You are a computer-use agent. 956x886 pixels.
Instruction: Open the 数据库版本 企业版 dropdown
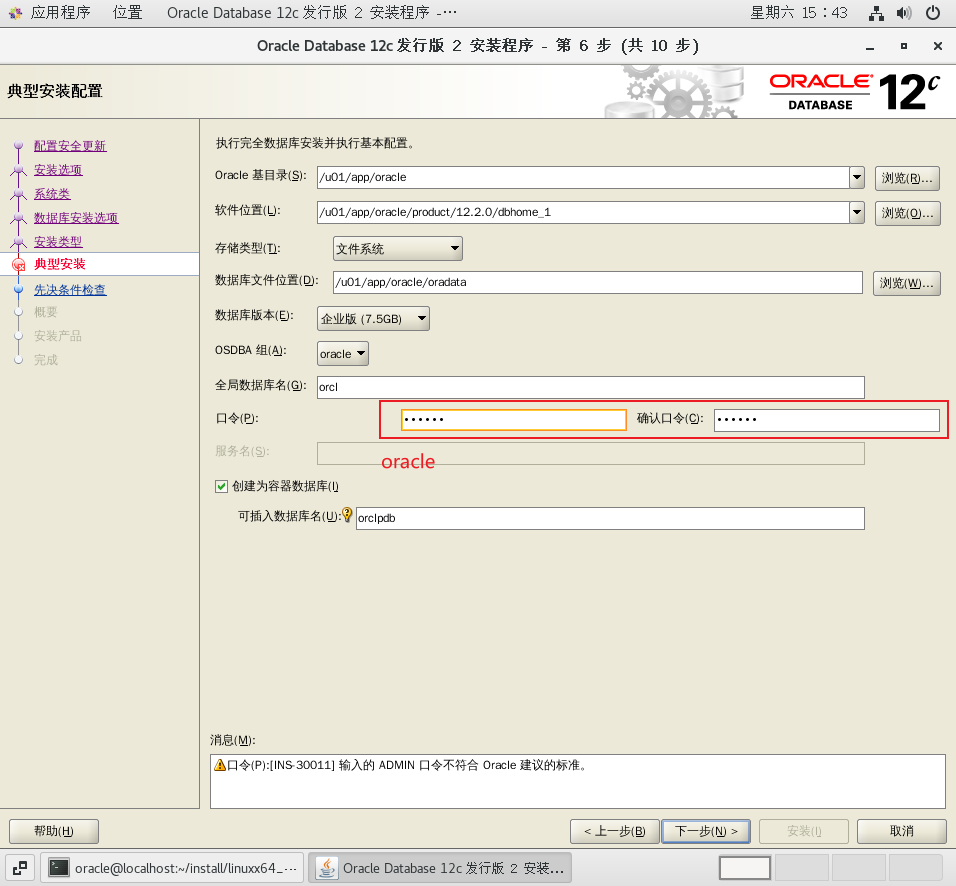tap(373, 318)
